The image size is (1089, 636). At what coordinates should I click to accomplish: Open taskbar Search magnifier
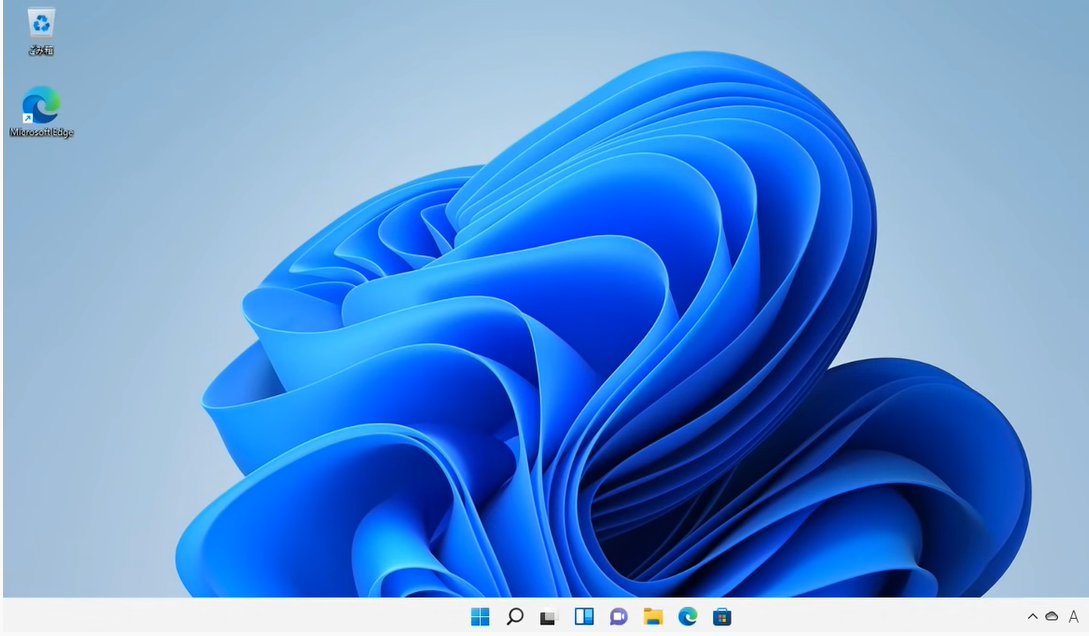click(x=515, y=617)
